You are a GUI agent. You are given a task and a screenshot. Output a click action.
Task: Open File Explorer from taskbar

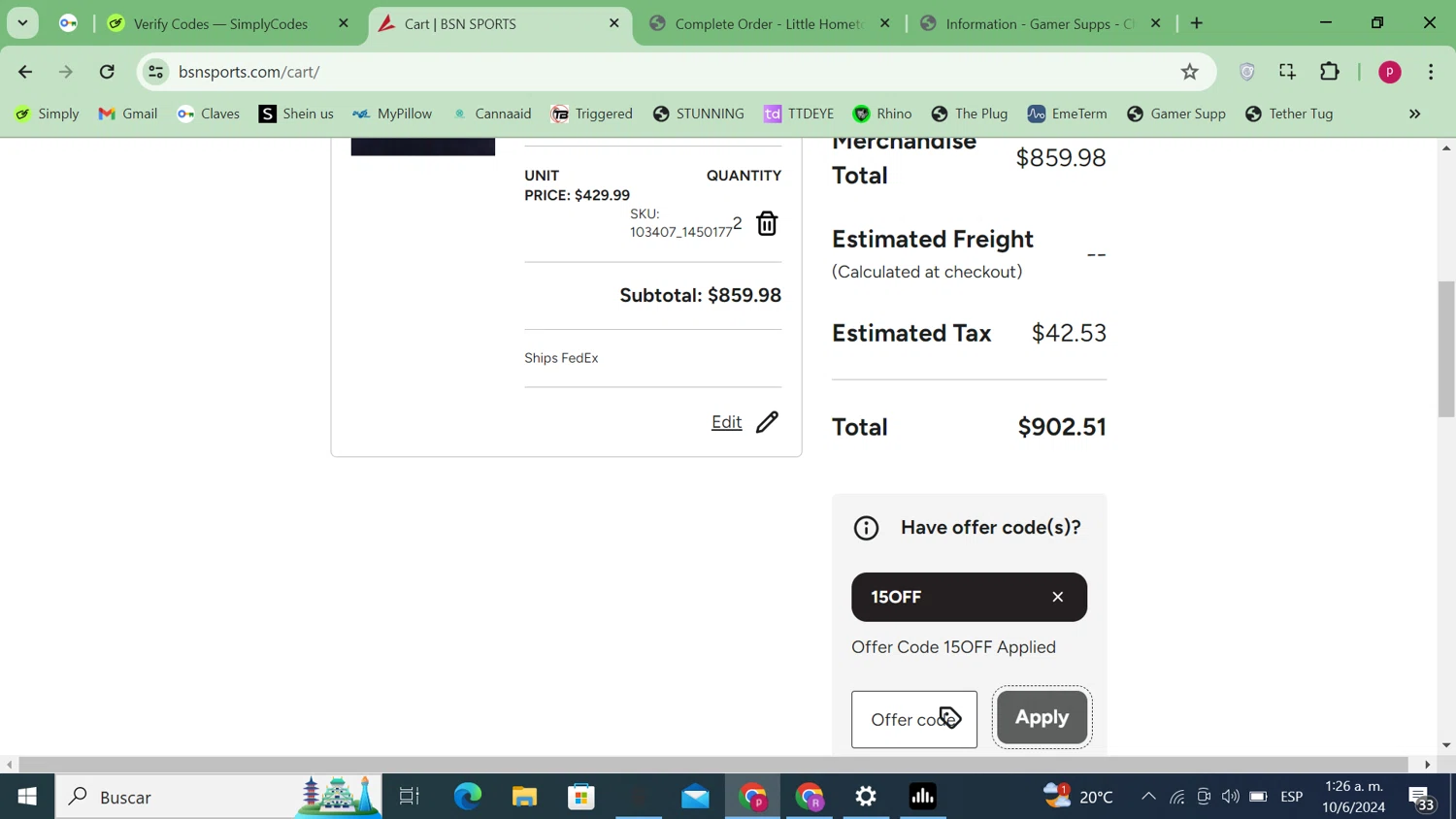[x=524, y=797]
